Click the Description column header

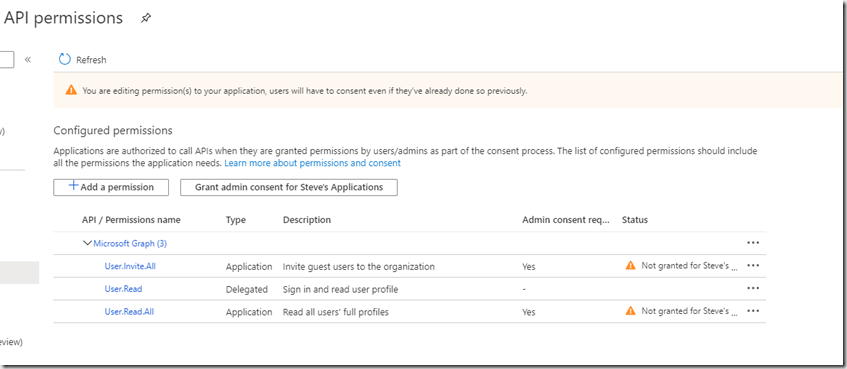307,220
